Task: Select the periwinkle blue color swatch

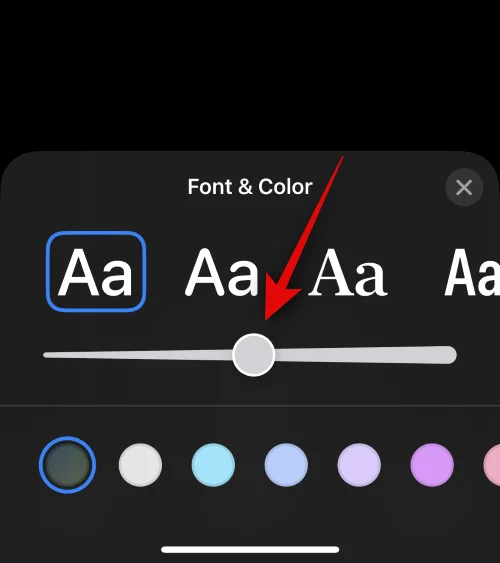Action: (286, 465)
